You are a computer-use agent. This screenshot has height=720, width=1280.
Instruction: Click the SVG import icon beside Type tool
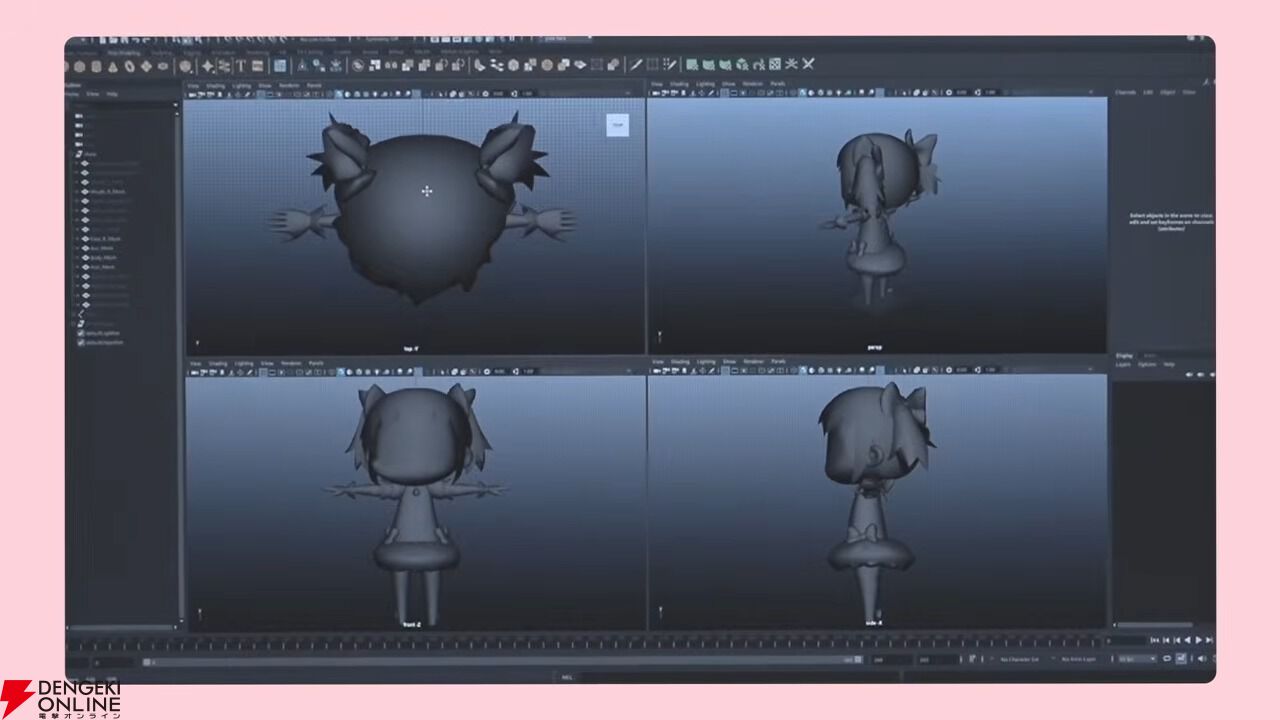257,66
